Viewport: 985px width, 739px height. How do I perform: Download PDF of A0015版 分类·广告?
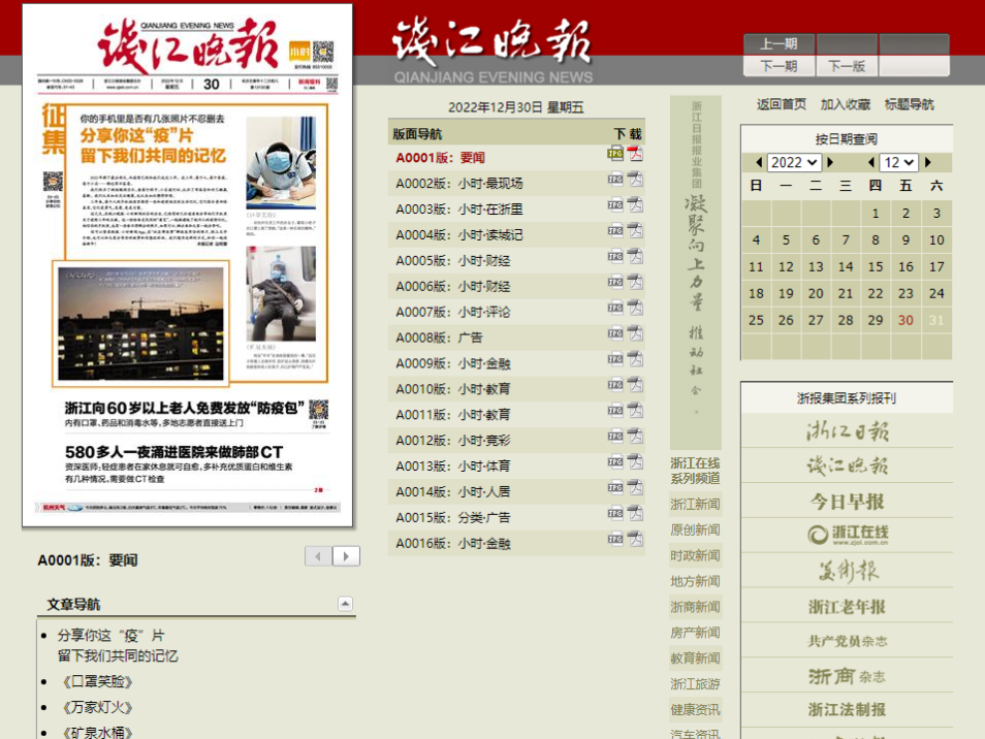click(x=635, y=513)
